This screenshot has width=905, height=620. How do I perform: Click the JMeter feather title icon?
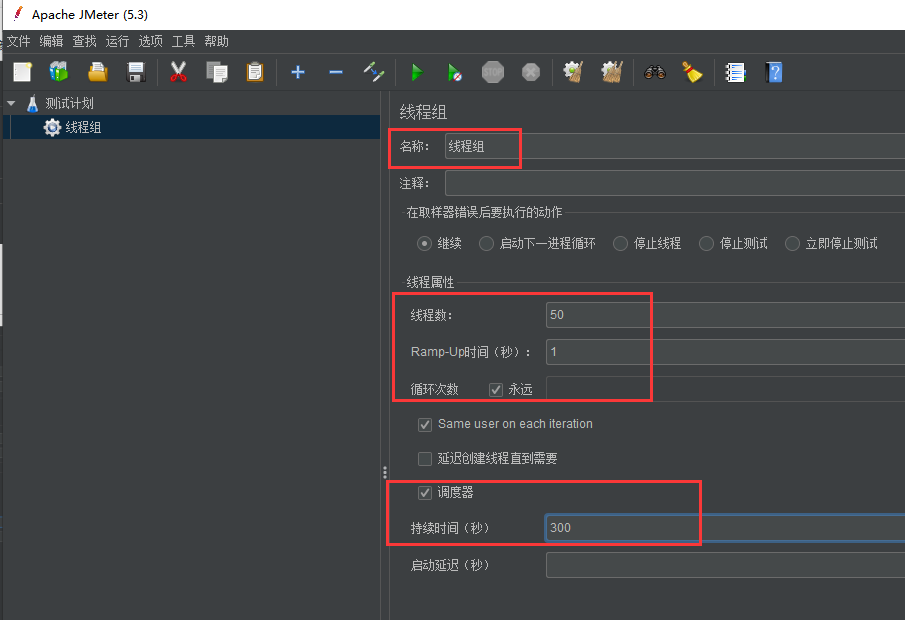(18, 14)
